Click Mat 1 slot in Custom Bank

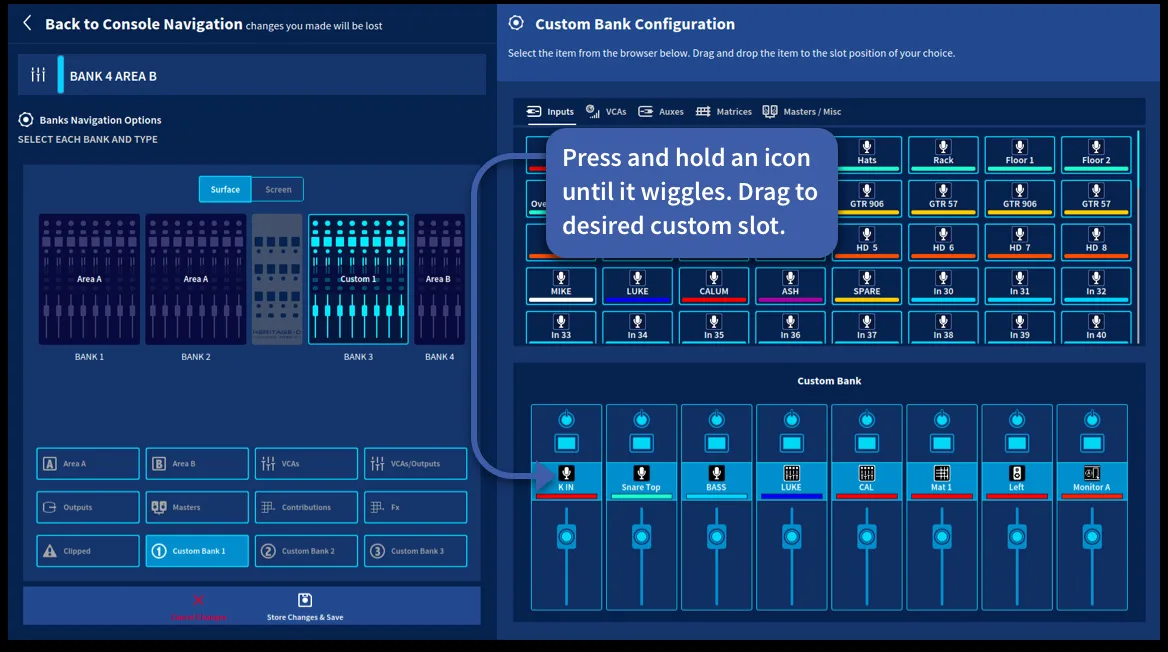[x=942, y=480]
